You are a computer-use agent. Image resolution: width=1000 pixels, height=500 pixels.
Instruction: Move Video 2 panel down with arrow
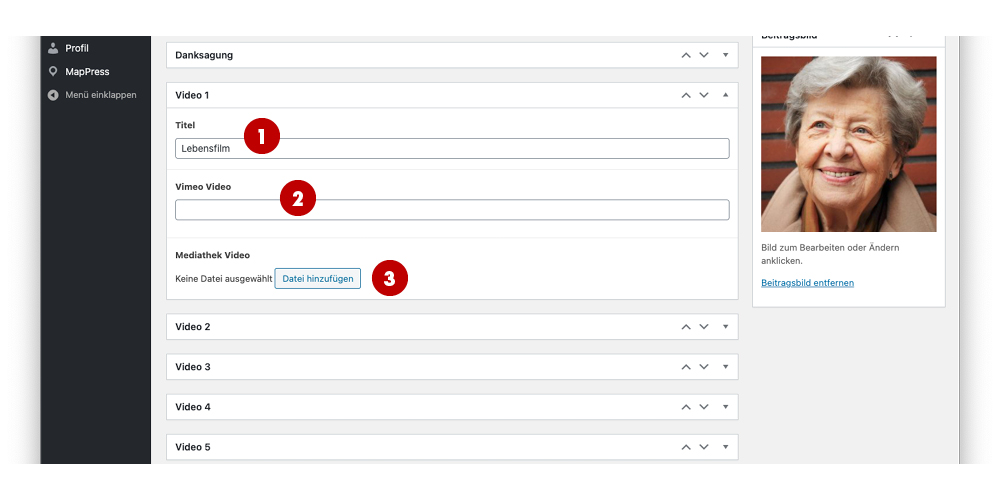click(704, 327)
